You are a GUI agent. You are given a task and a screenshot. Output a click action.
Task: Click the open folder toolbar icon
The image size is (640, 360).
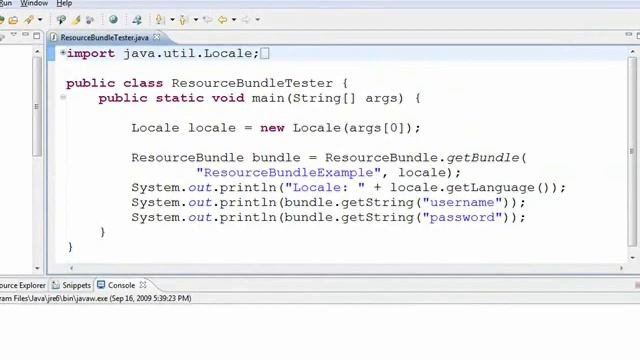click(x=13, y=20)
